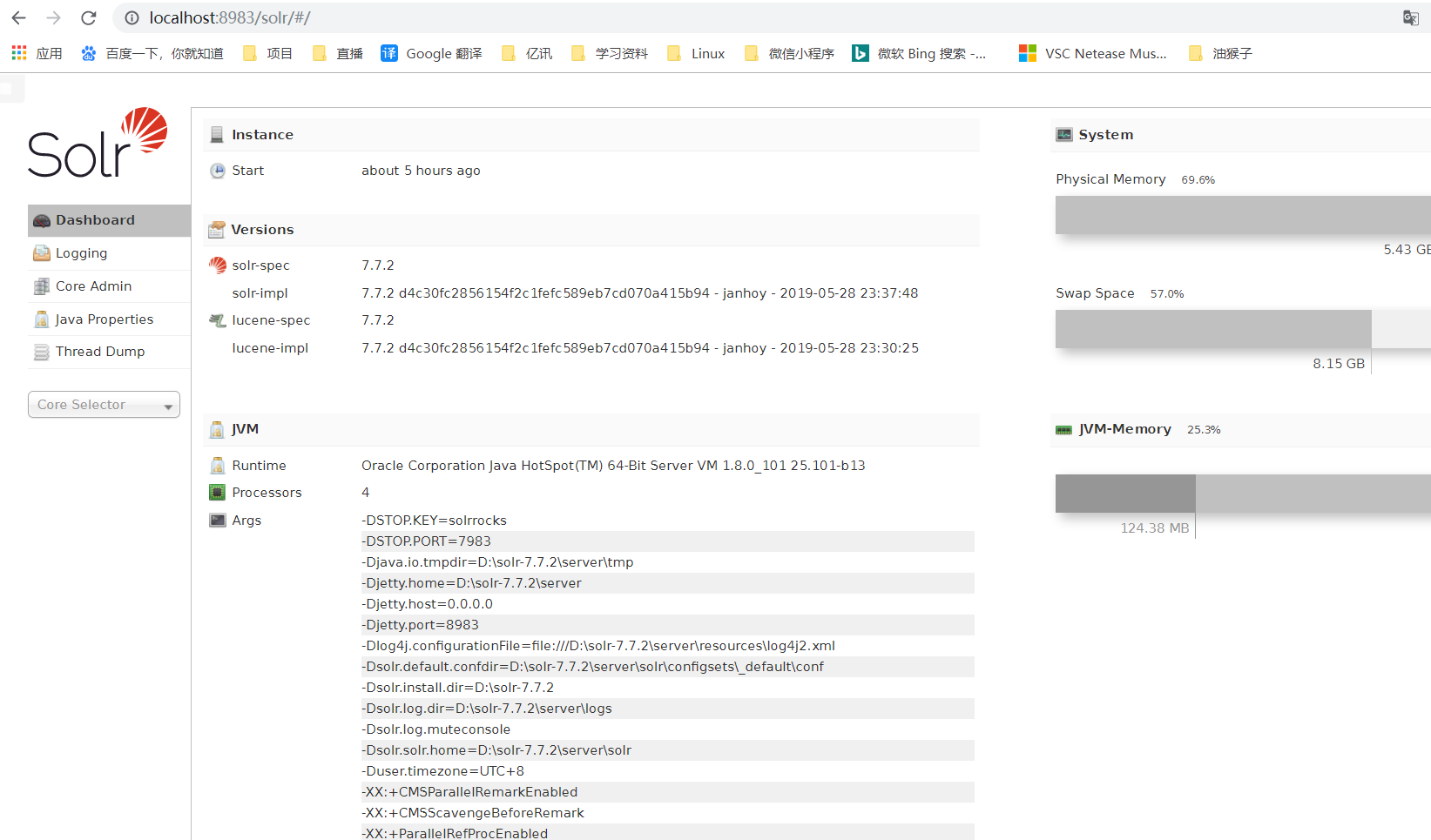Click the browser forward arrow
This screenshot has height=840, width=1431.
[53, 17]
